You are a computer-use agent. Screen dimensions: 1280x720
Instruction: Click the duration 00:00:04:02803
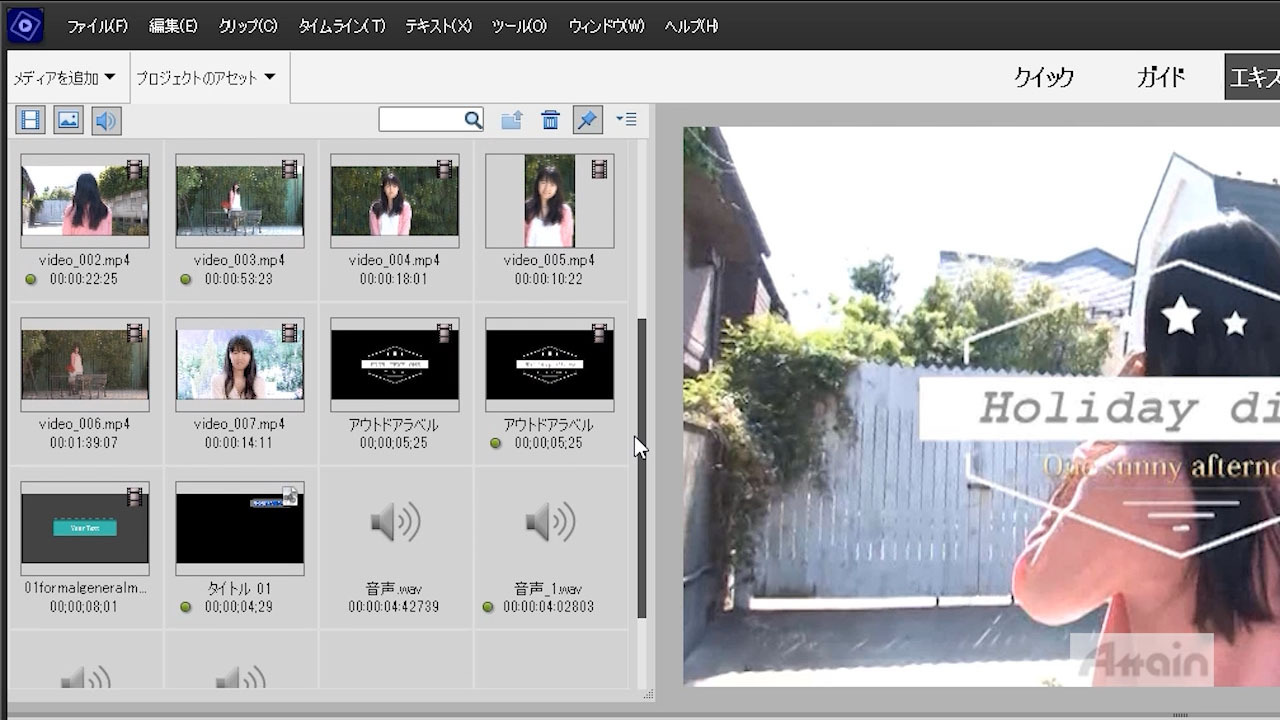[550, 607]
